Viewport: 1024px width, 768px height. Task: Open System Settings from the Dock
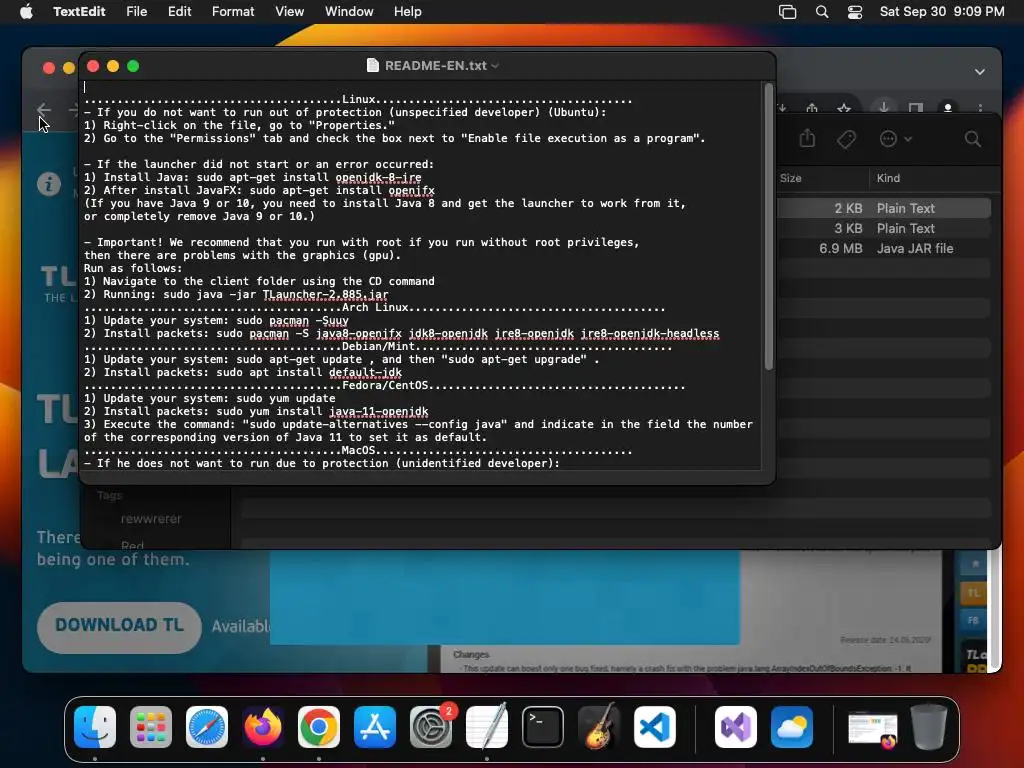(431, 727)
